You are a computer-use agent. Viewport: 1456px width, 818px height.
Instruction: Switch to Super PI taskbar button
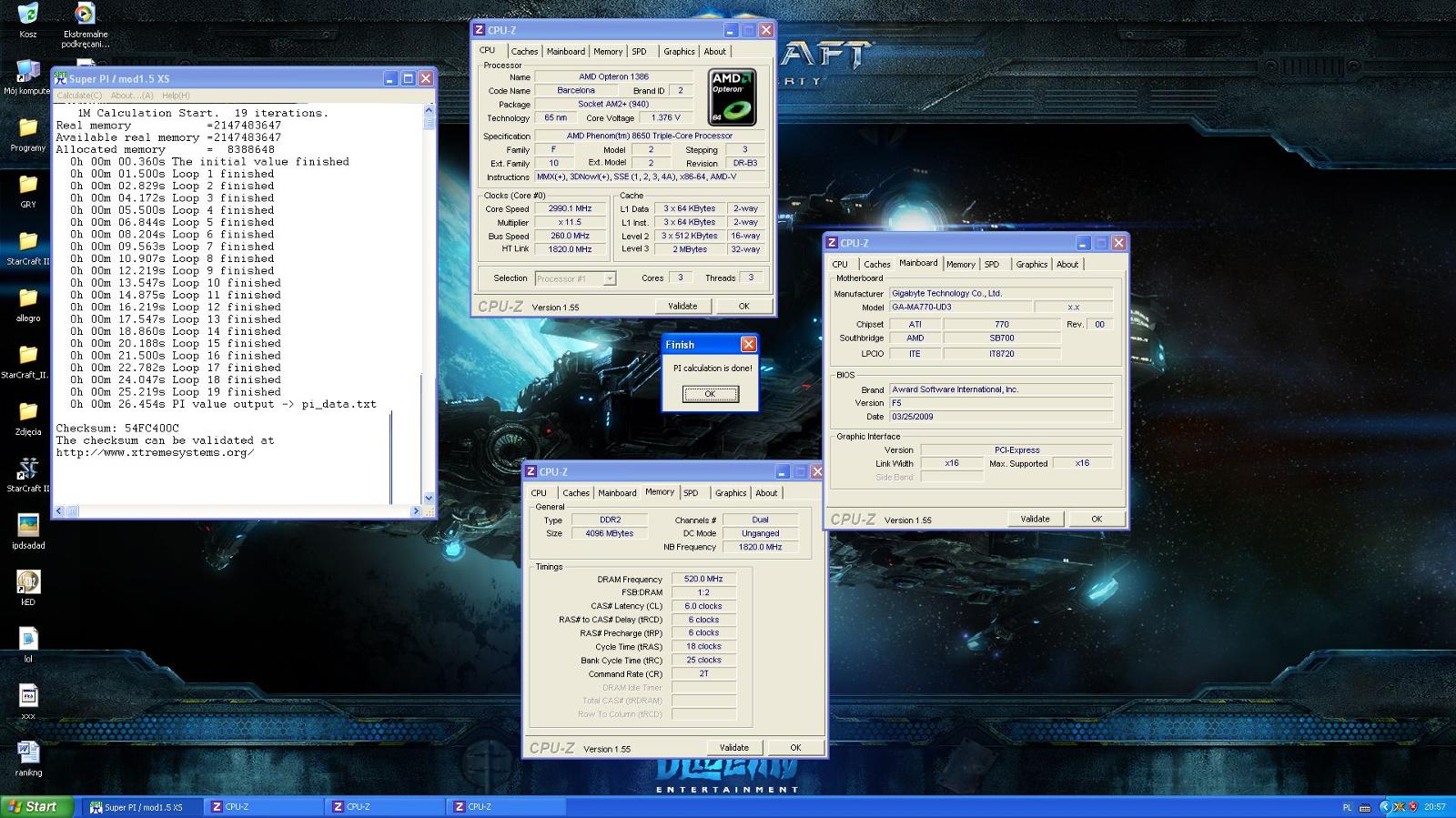143,806
